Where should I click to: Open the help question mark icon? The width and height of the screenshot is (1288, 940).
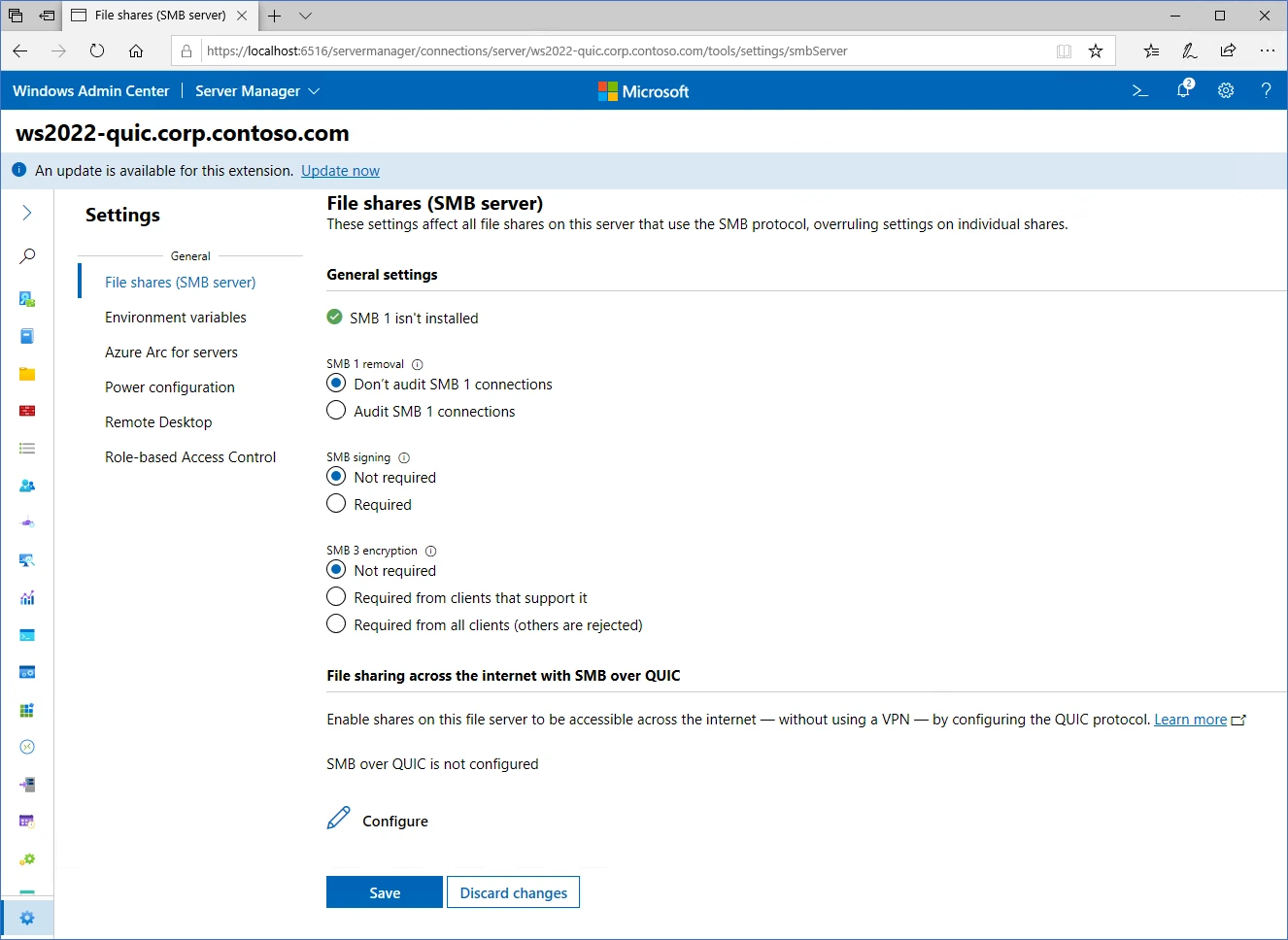(x=1266, y=90)
